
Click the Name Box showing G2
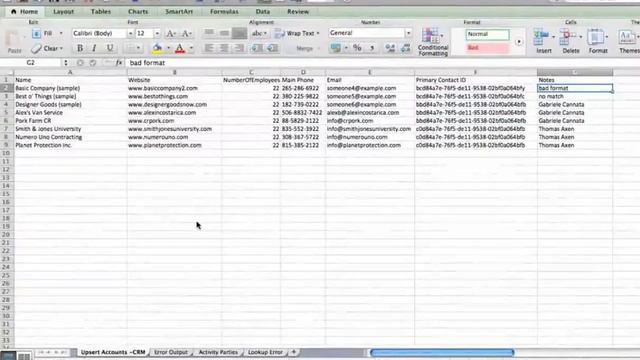[x=31, y=63]
